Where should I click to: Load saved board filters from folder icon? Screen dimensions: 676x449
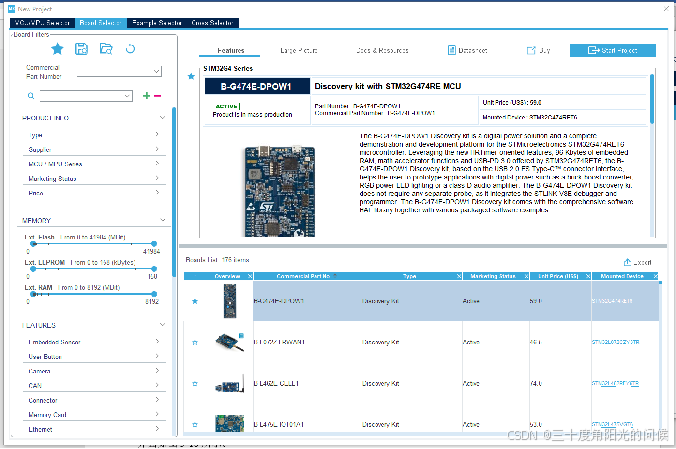pos(106,49)
